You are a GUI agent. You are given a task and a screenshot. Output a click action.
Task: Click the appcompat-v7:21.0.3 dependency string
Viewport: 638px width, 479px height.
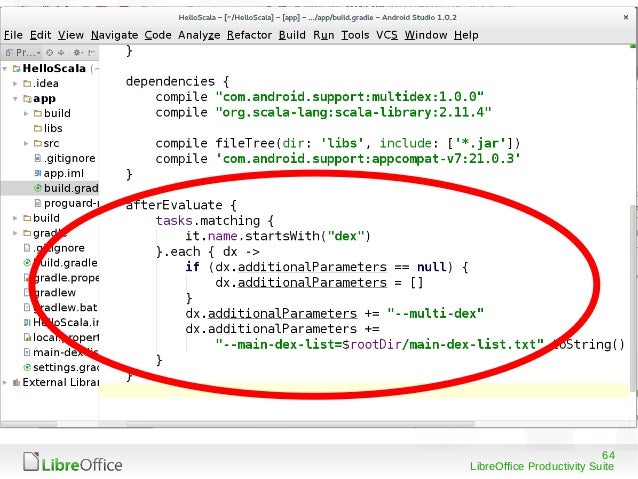pos(368,158)
